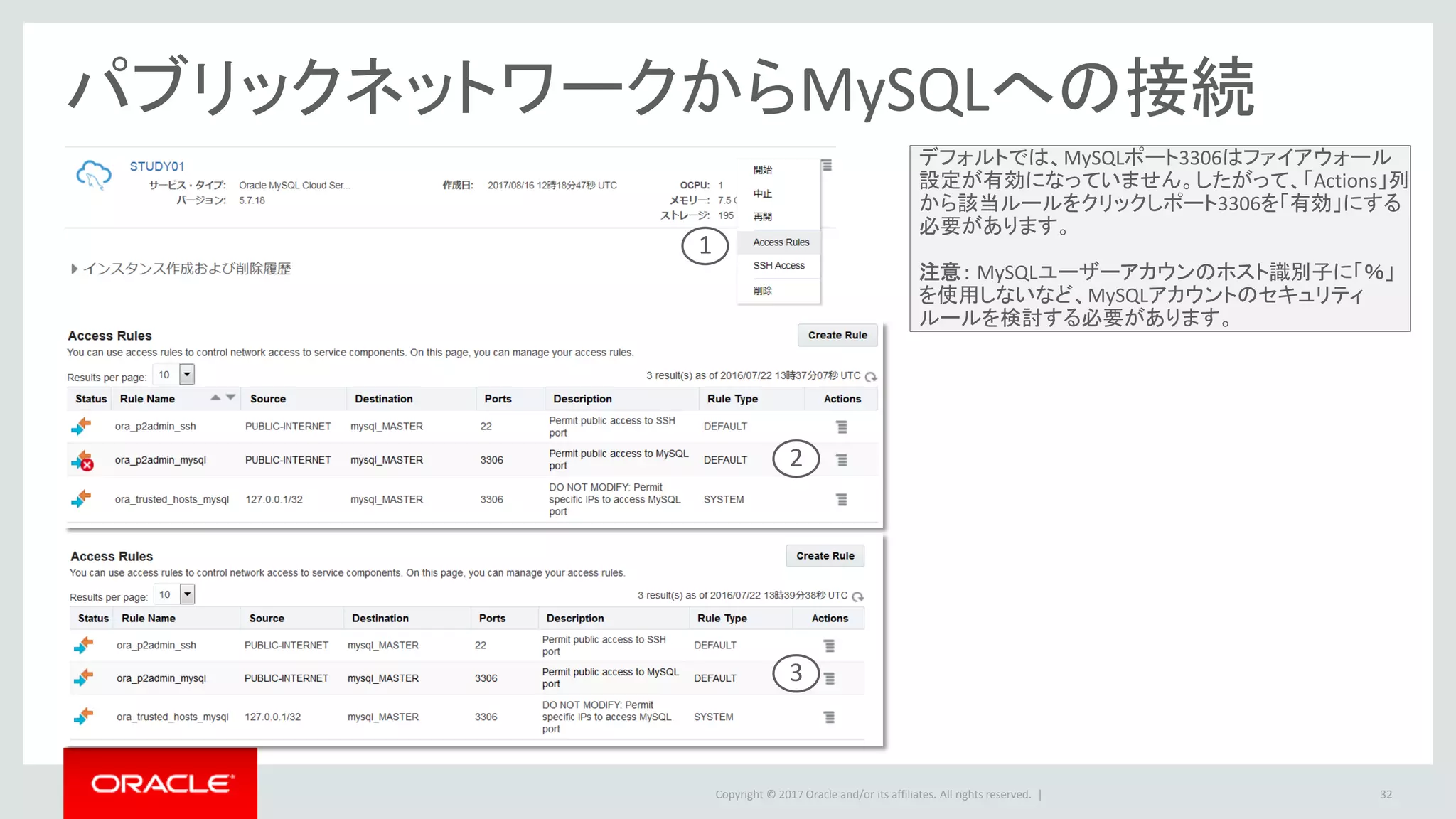
Task: Sort Rule Name ascending in upper table
Action: click(x=215, y=397)
